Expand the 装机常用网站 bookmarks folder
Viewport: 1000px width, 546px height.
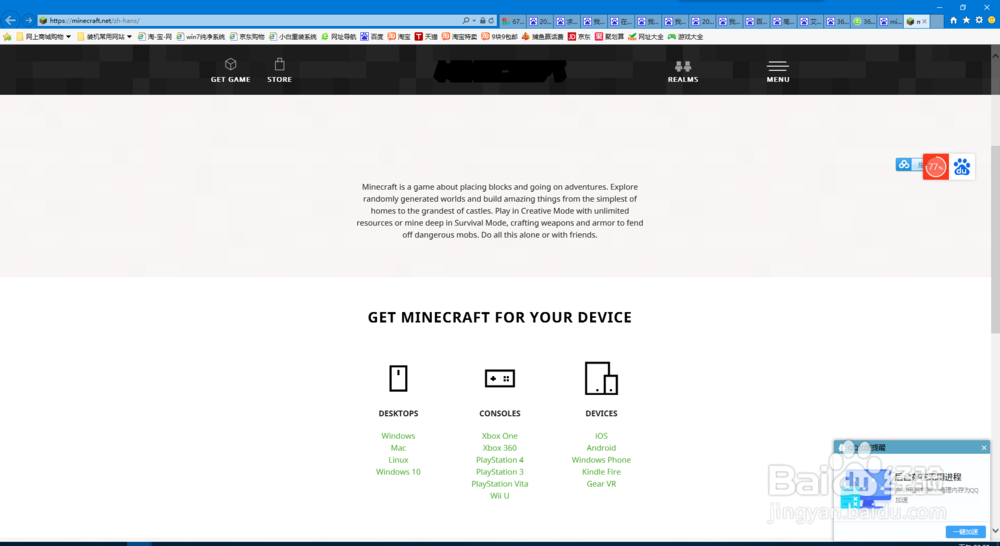105,37
